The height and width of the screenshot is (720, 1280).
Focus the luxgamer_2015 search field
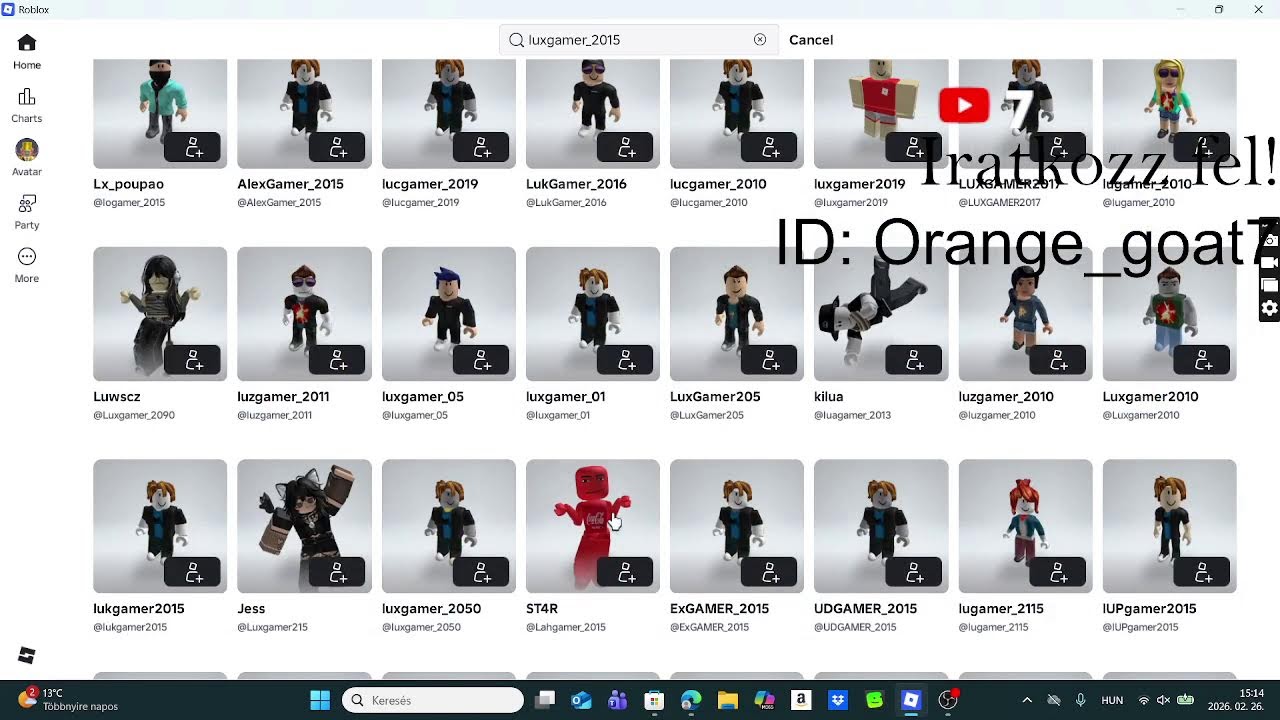tap(637, 40)
